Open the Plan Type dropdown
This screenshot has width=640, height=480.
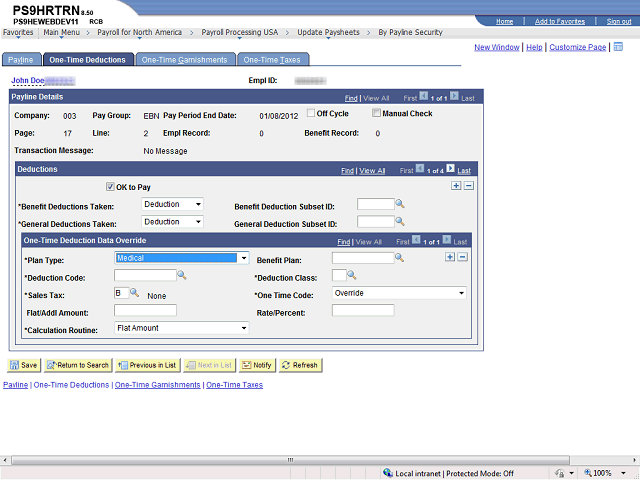[182, 258]
